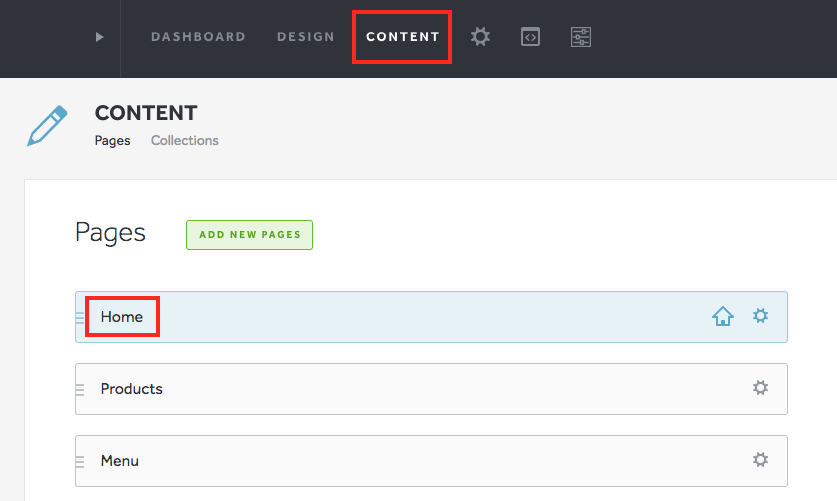Click the homepage house icon on Home row
837x501 pixels.
[x=722, y=316]
